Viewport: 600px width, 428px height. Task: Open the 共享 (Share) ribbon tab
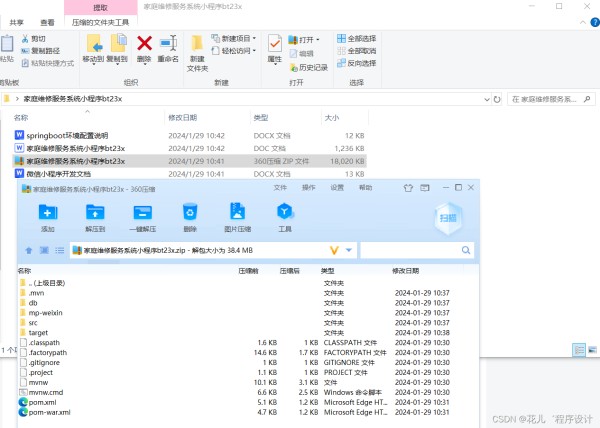[x=16, y=23]
